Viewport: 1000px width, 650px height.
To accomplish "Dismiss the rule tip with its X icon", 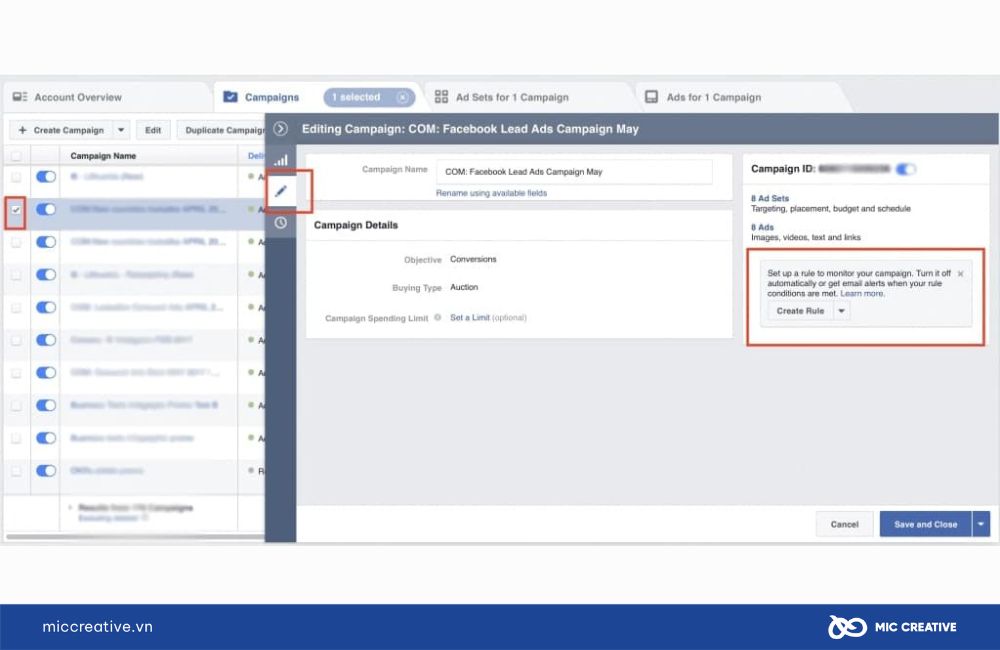I will (x=960, y=274).
